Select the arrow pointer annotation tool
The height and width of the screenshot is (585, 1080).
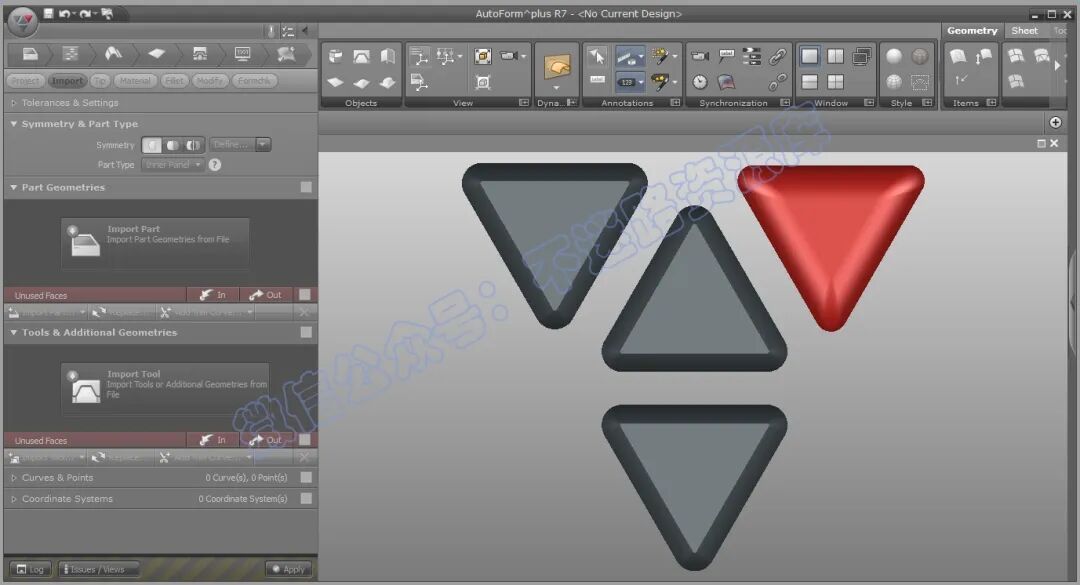597,56
